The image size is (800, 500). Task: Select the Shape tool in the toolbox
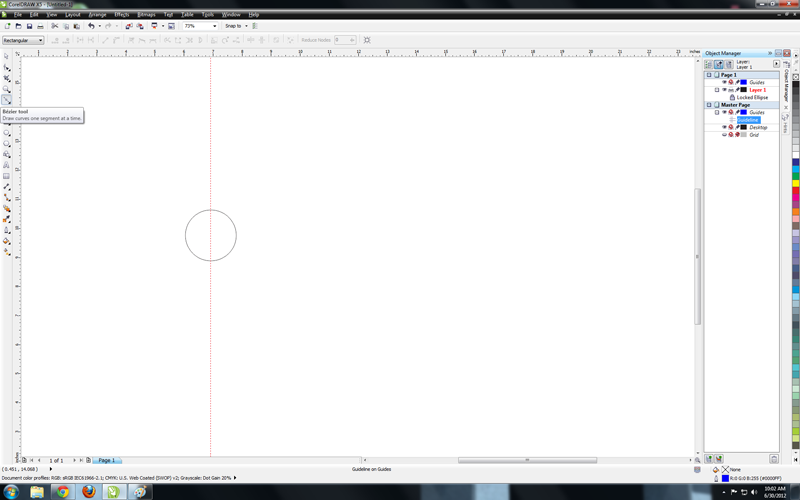coord(7,67)
